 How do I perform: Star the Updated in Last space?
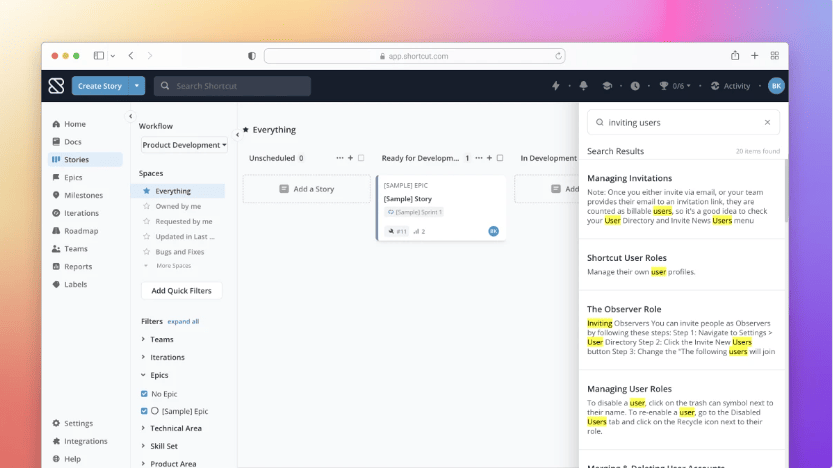coord(147,236)
